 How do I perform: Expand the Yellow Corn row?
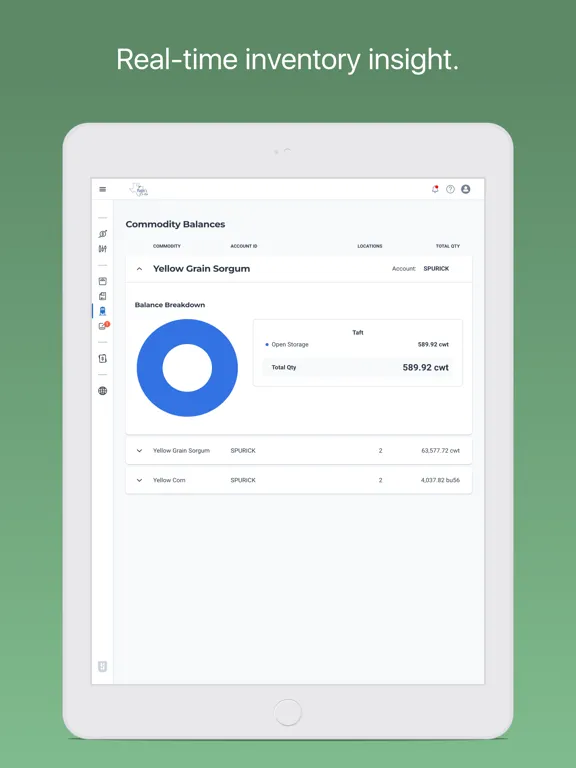pyautogui.click(x=139, y=480)
